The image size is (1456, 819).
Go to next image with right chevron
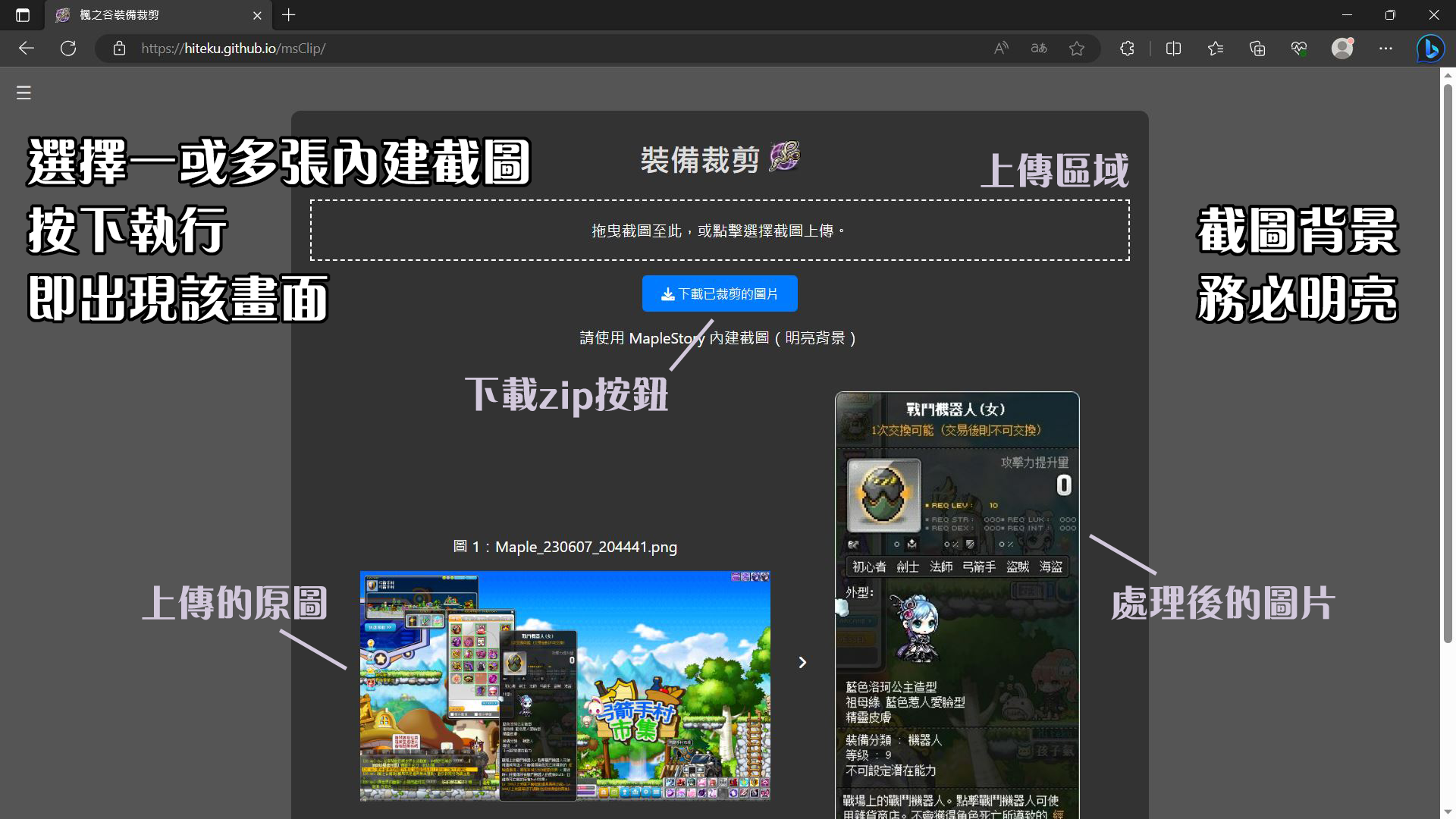tap(802, 662)
